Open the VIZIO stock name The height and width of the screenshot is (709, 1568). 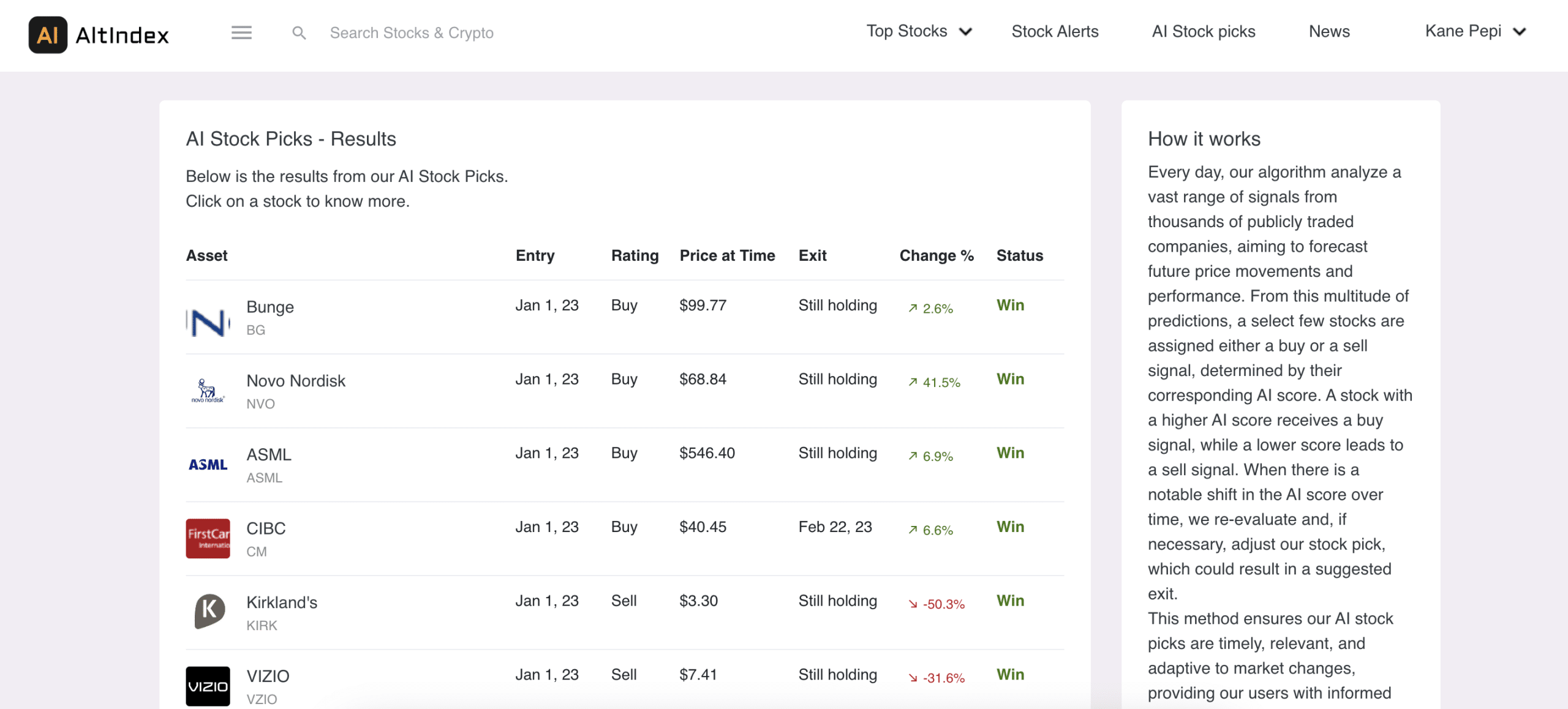[x=268, y=676]
